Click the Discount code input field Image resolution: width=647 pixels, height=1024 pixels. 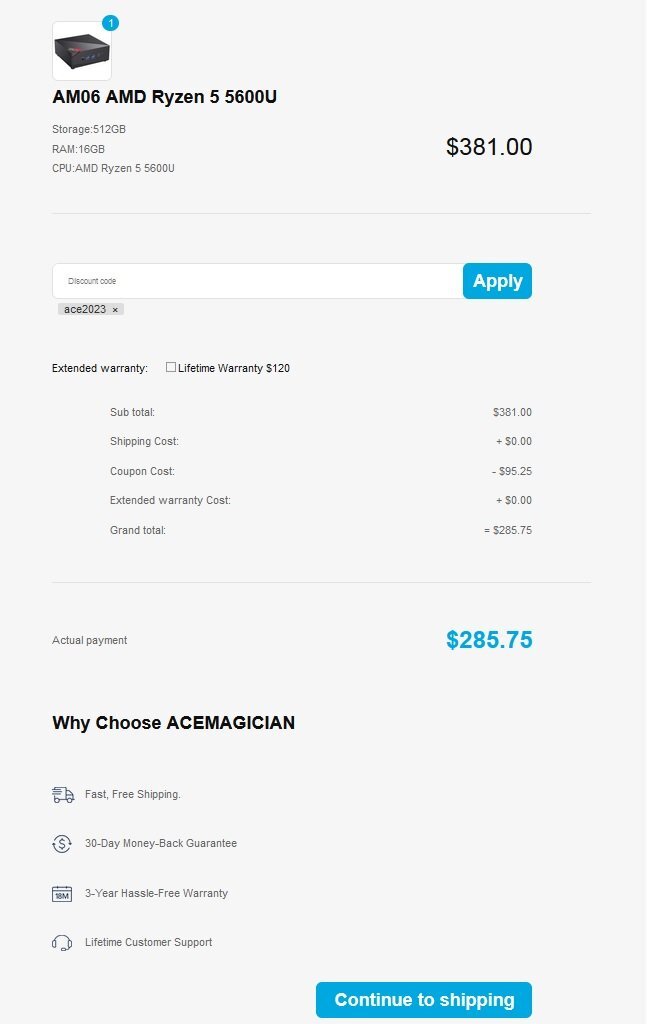258,281
